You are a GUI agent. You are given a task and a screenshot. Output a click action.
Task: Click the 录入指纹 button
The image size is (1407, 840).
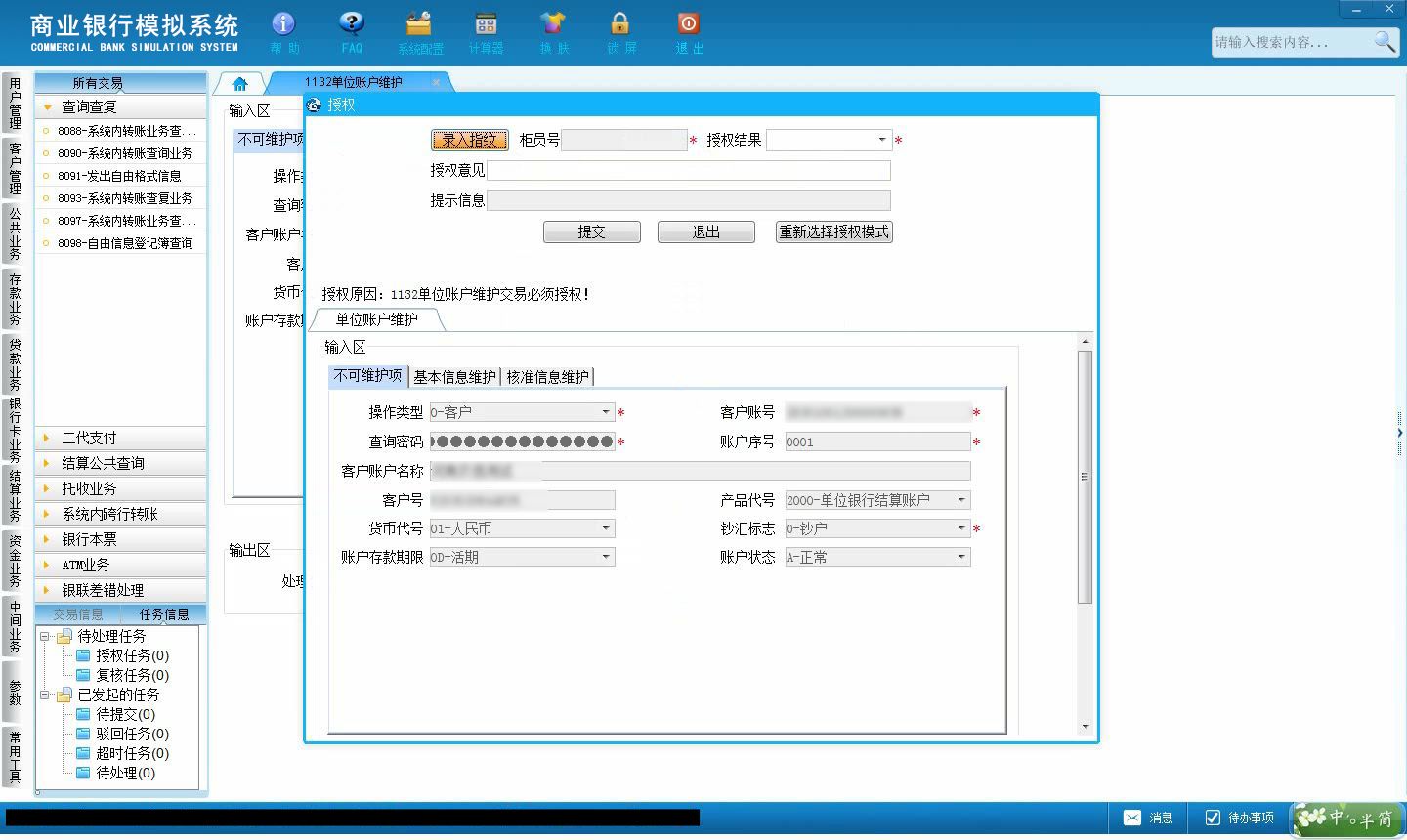[470, 140]
